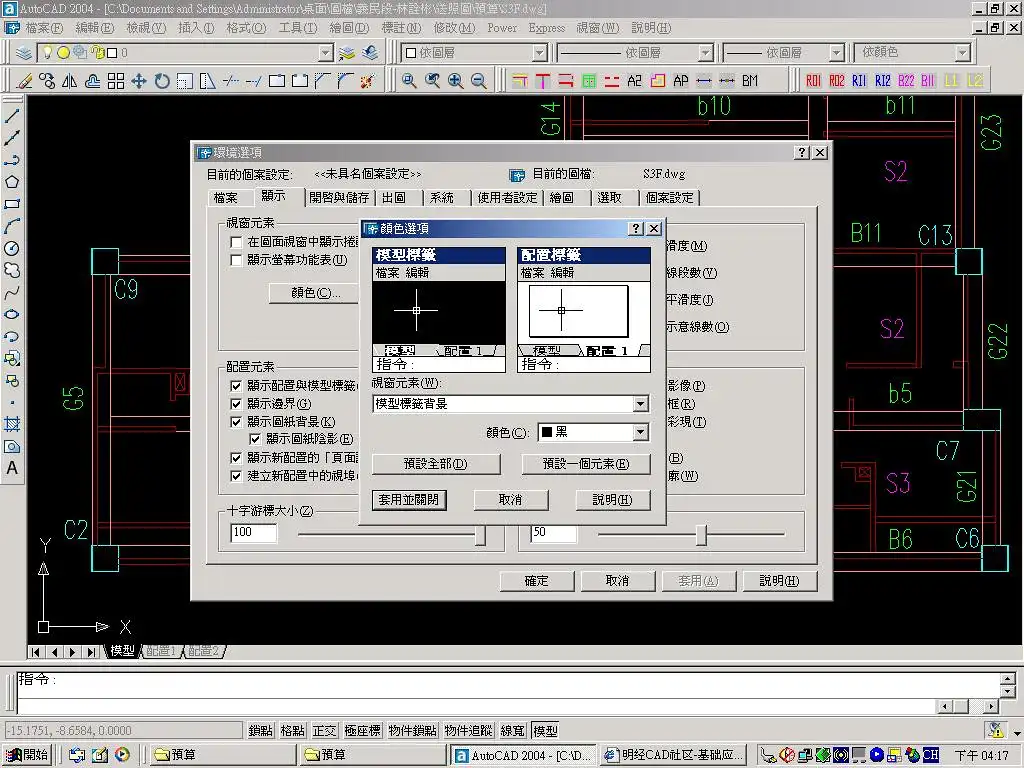This screenshot has height=768, width=1024.
Task: Select the Line tool in the Draw toolbar
Action: pyautogui.click(x=12, y=116)
